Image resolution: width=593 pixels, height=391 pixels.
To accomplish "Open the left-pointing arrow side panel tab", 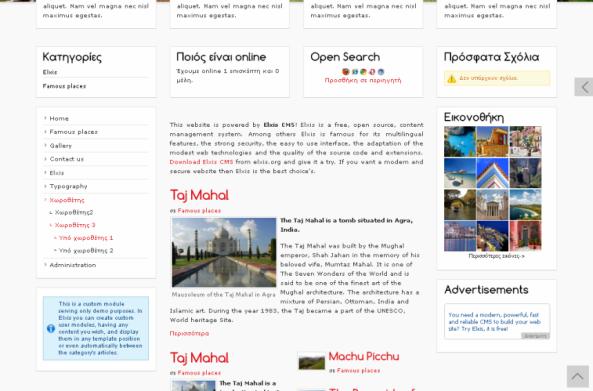I will 584,87.
